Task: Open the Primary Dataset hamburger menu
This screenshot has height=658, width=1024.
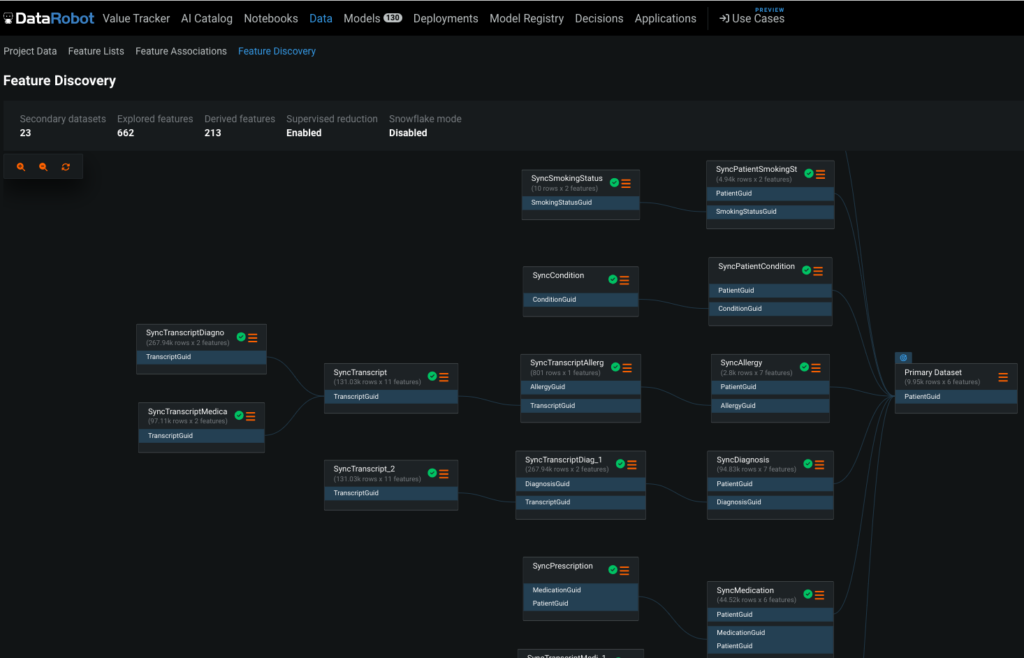Action: (x=1002, y=377)
